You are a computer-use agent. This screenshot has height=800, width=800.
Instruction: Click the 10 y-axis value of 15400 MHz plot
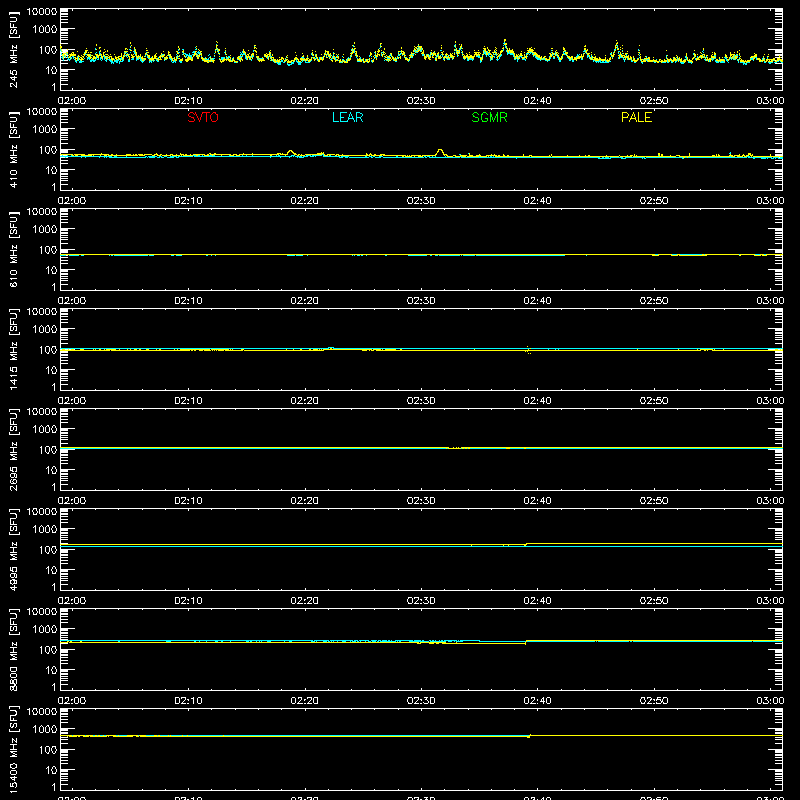[51, 770]
